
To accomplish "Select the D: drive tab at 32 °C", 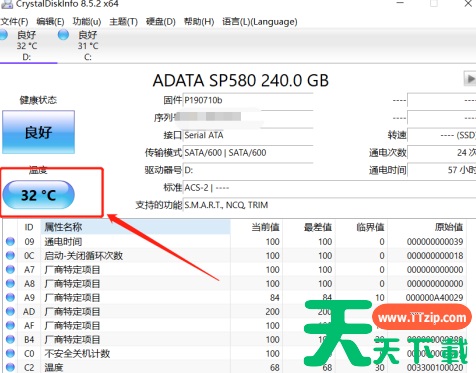I will [27, 45].
